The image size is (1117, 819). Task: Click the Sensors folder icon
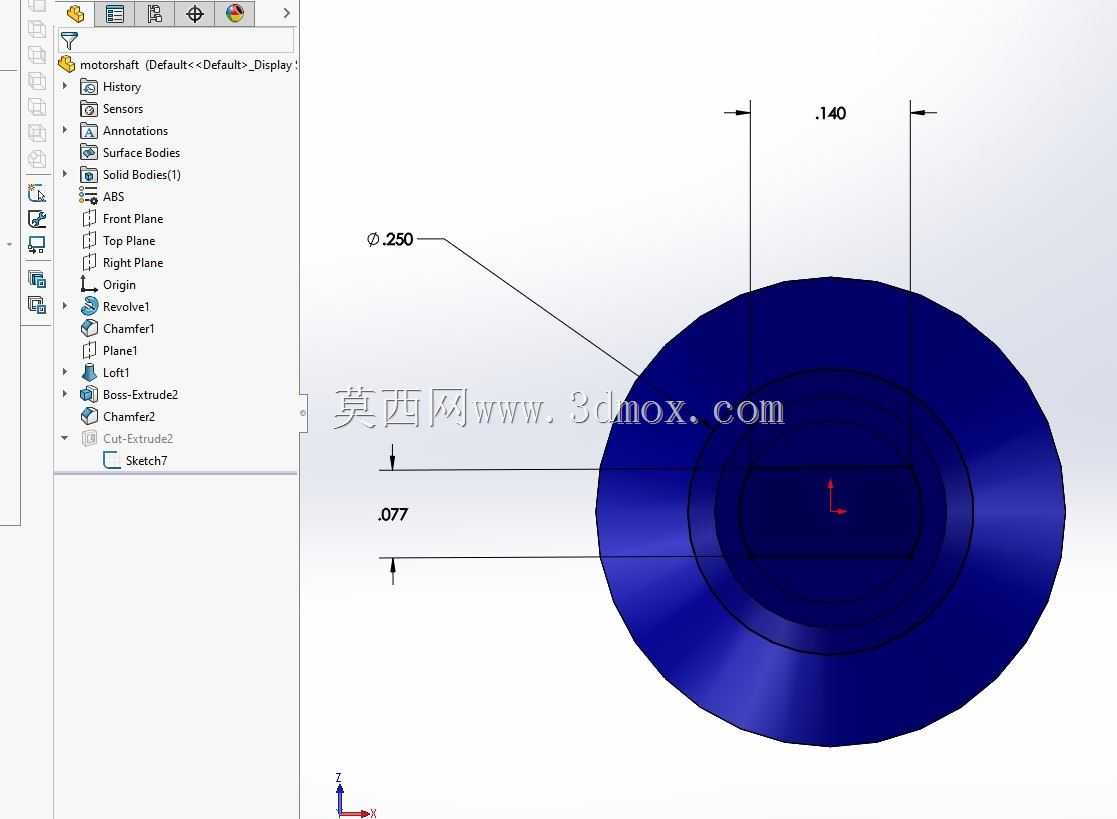pos(89,109)
